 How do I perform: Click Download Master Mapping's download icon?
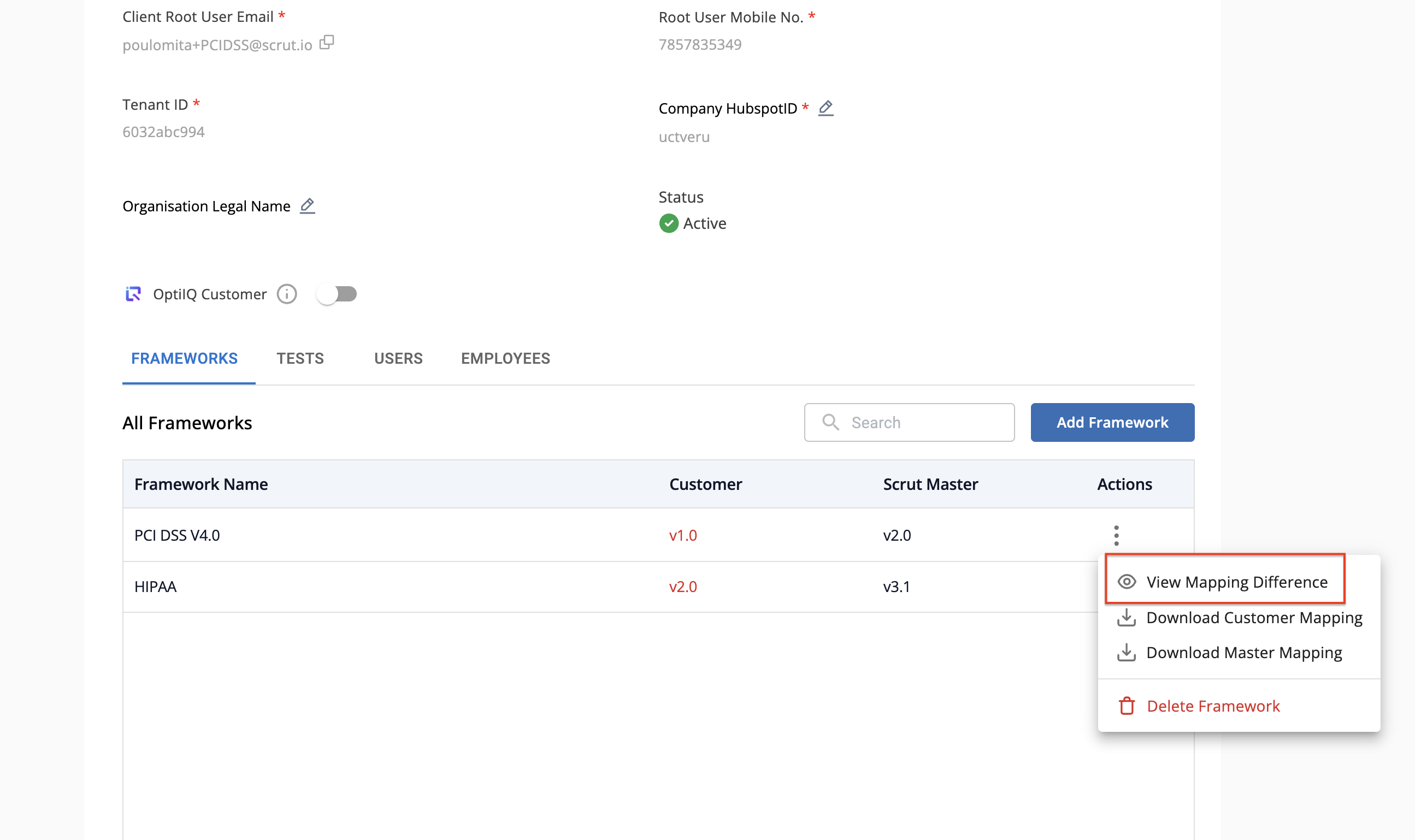1125,653
